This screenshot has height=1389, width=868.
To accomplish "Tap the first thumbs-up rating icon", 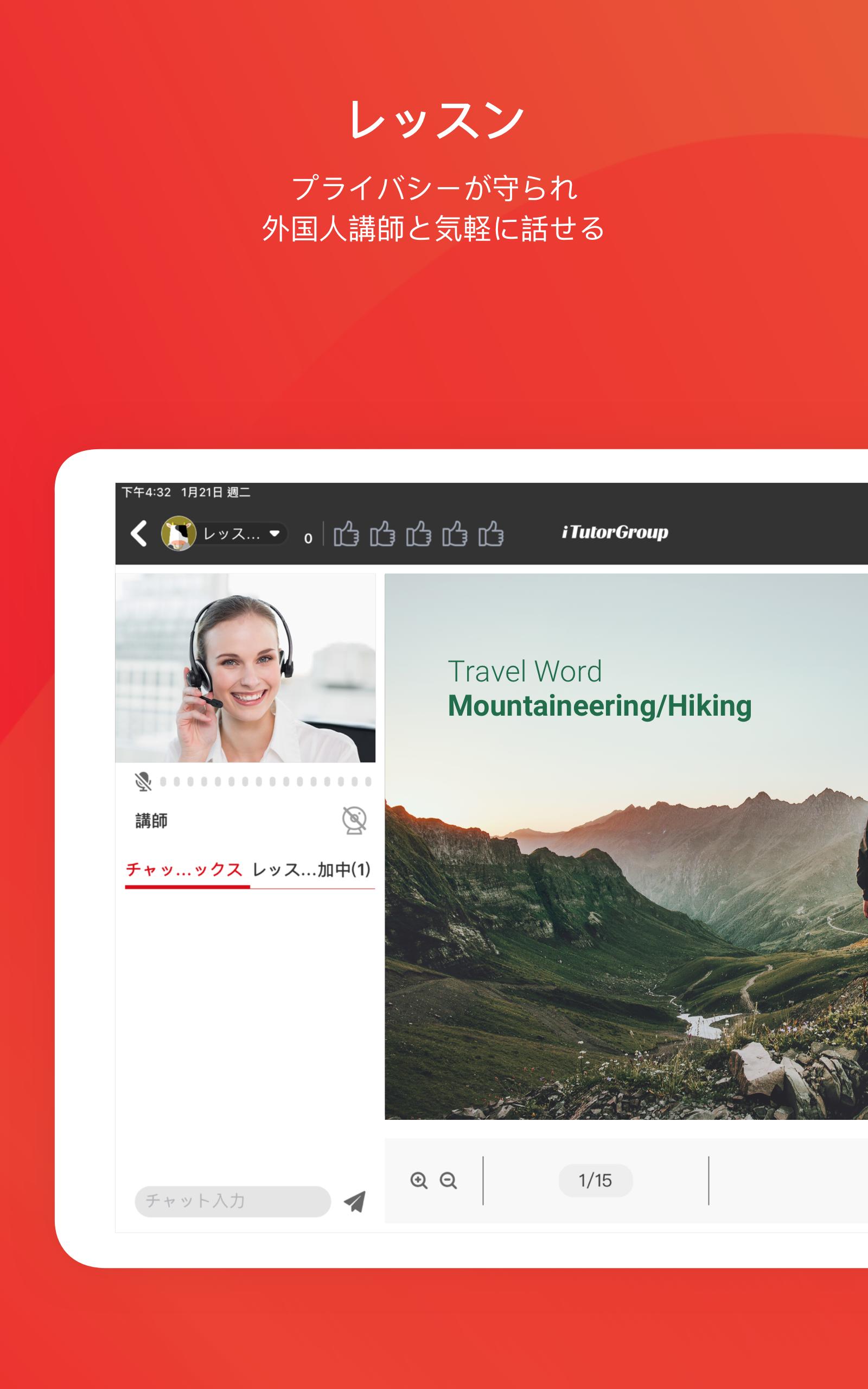I will coord(346,533).
